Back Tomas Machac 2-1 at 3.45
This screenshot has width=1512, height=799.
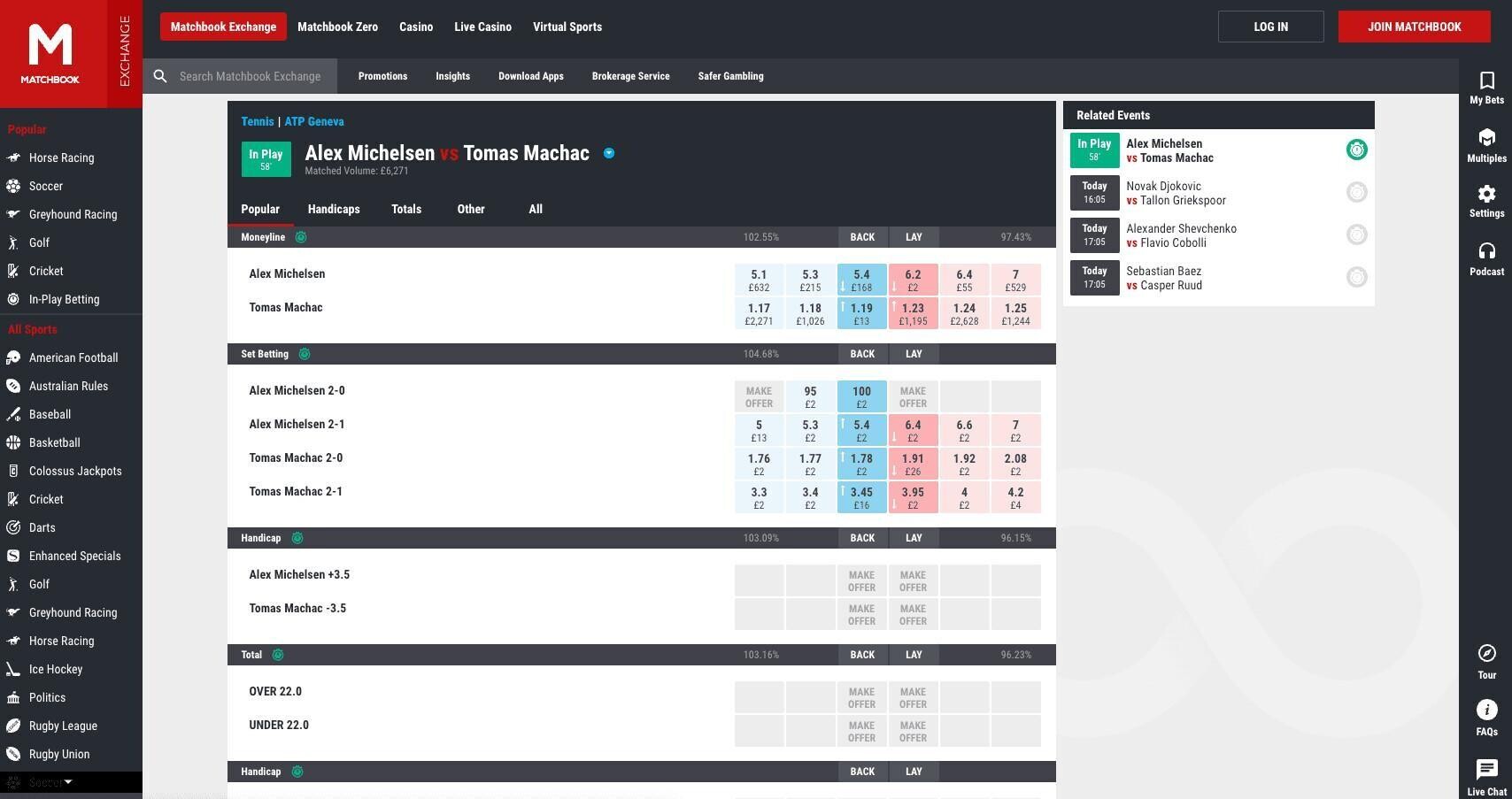click(x=861, y=497)
